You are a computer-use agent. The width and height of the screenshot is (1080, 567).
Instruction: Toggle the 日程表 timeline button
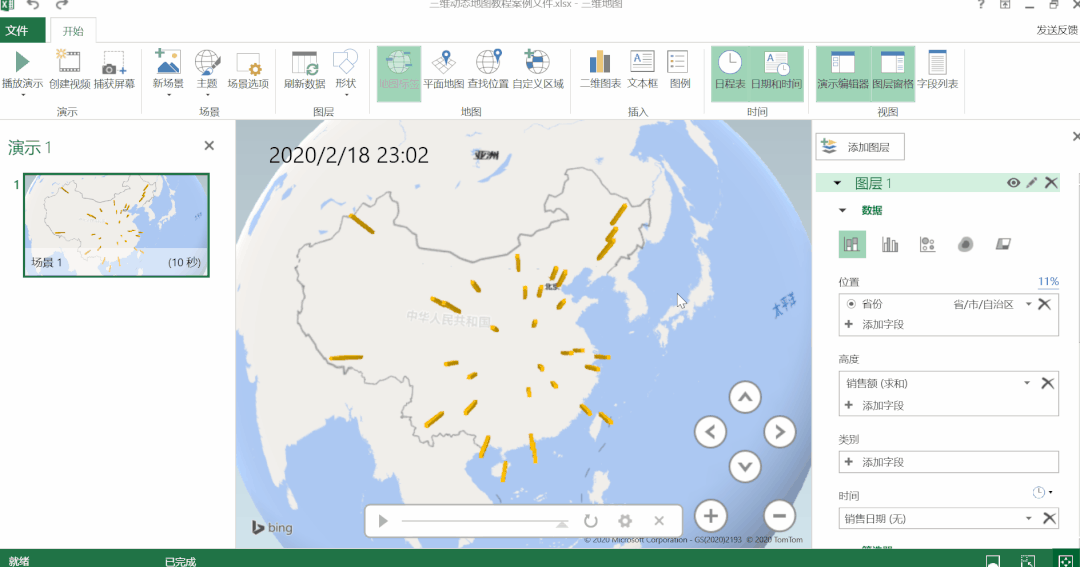(729, 74)
